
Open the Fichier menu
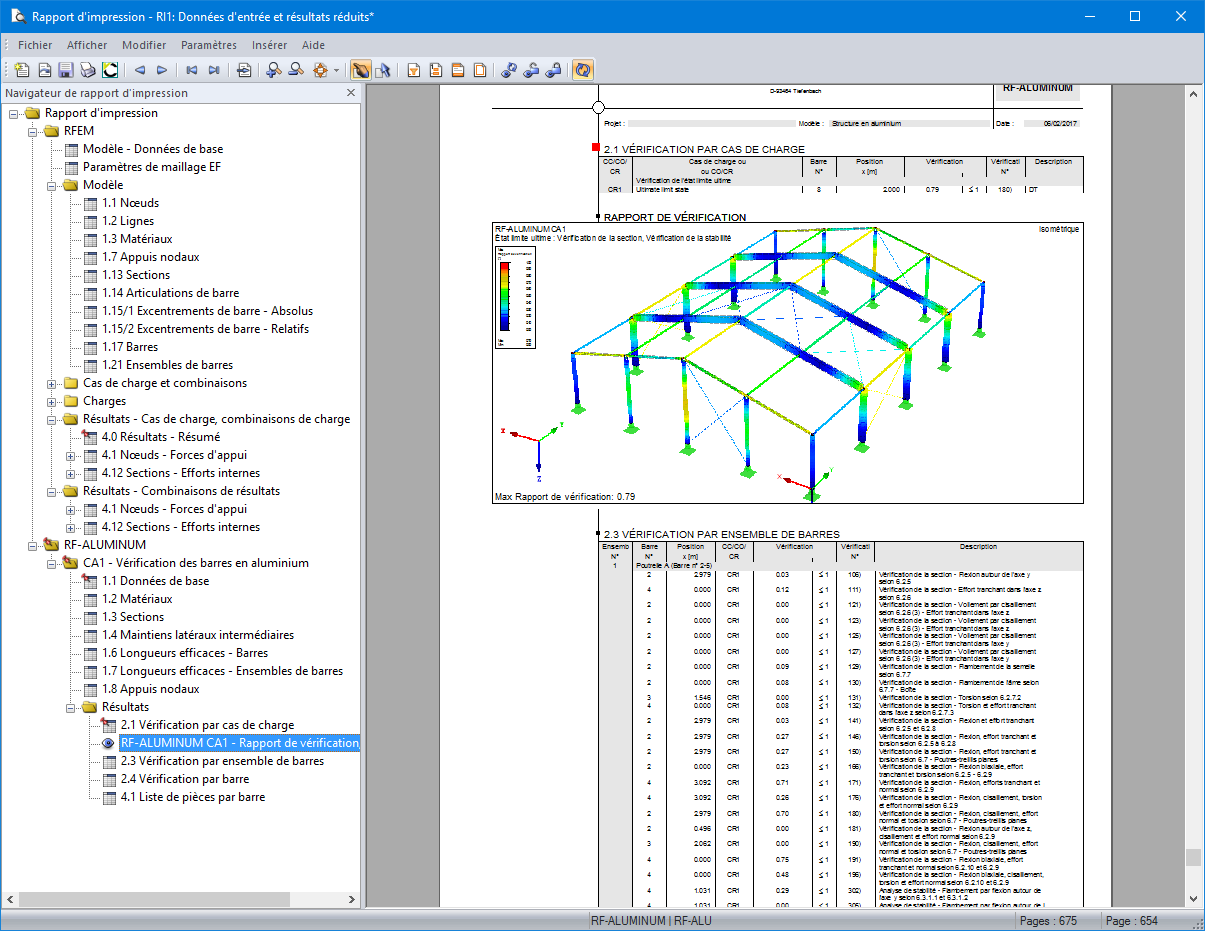pos(35,45)
